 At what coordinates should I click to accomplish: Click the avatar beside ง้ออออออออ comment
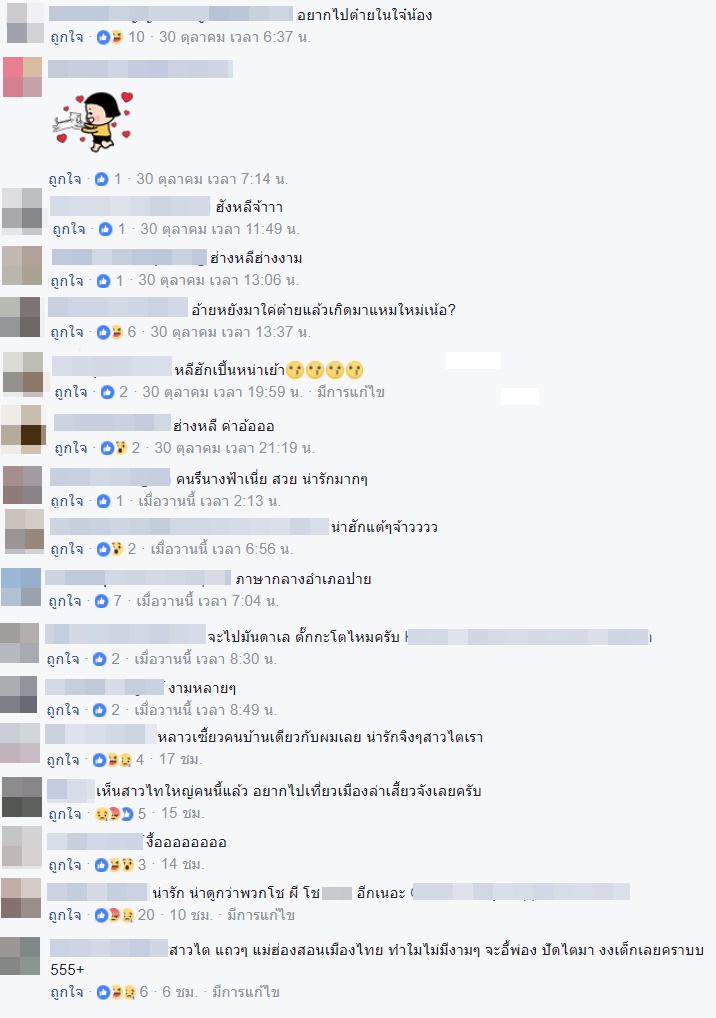[21, 846]
